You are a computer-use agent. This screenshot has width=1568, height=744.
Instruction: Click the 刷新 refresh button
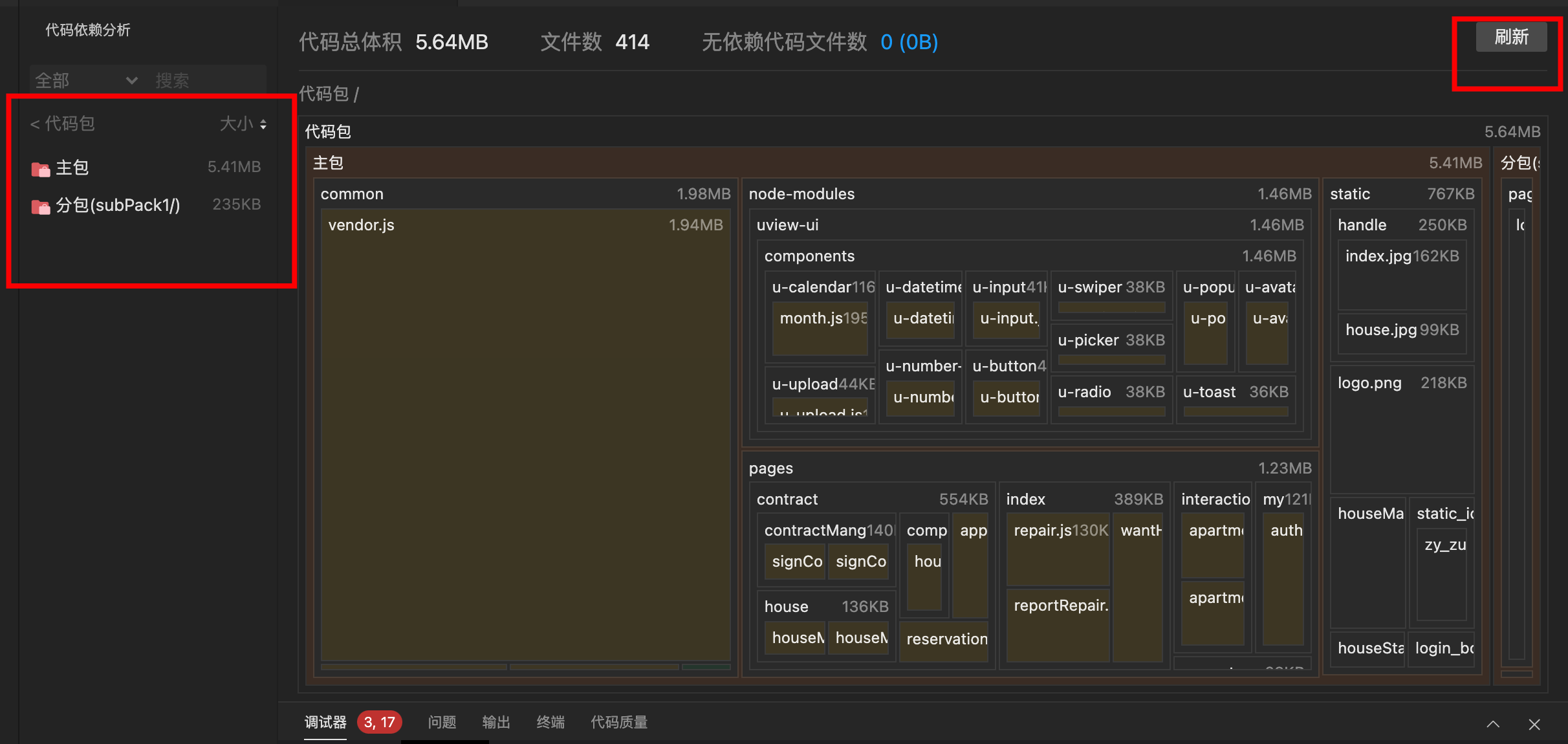[x=1511, y=37]
